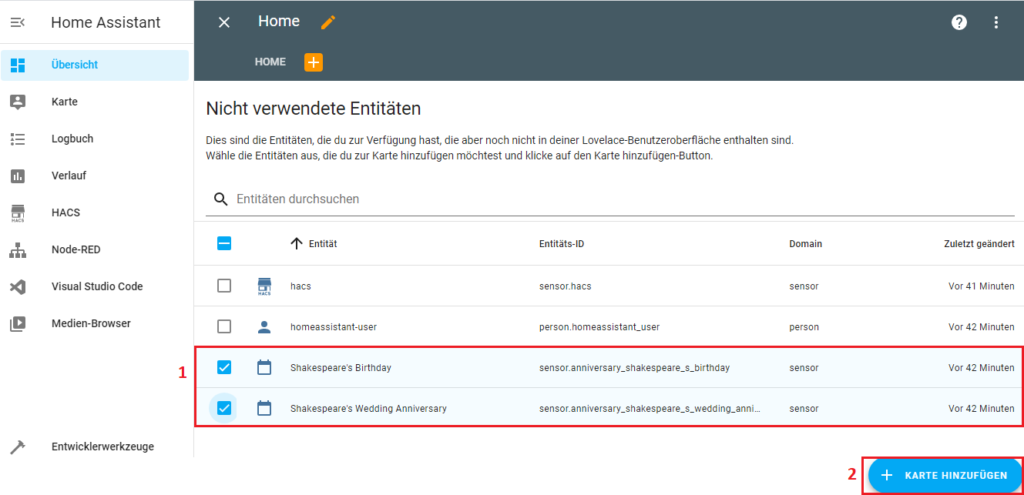Click the pencil icon to edit Home title
This screenshot has width=1024, height=495.
click(328, 22)
